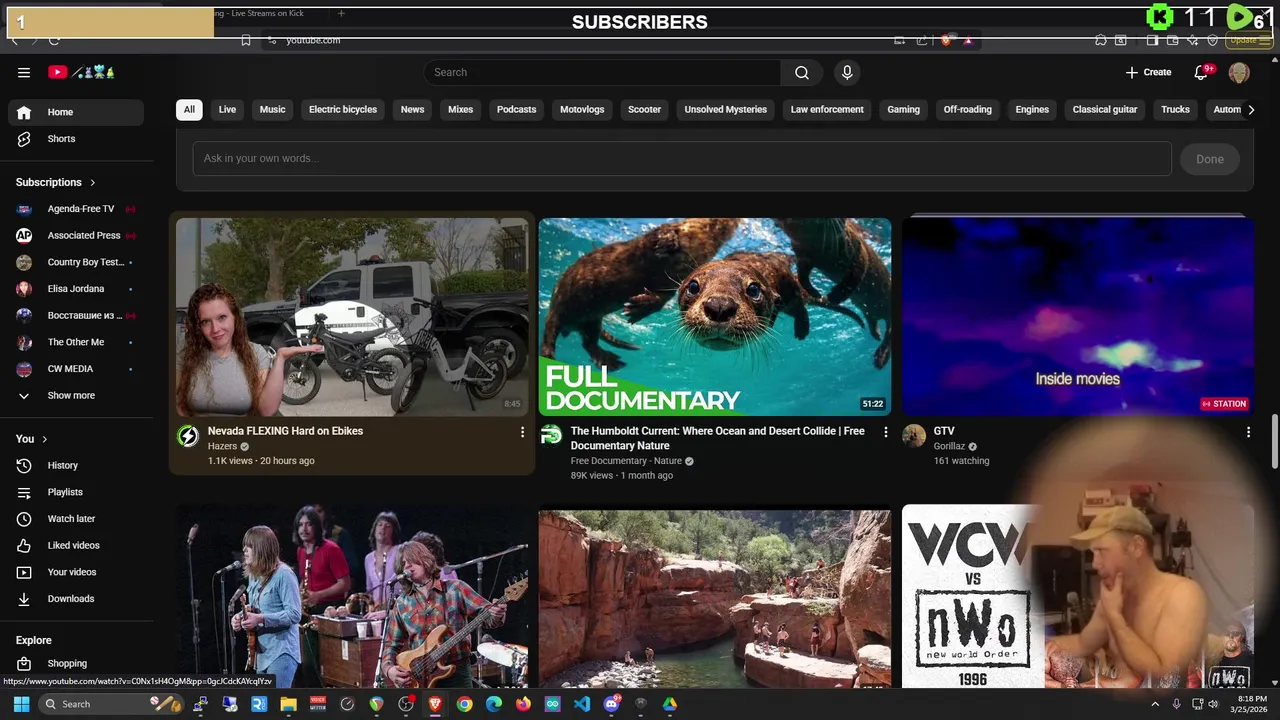Select the All filter chip
Screen dimensions: 1280x720
coord(189,110)
